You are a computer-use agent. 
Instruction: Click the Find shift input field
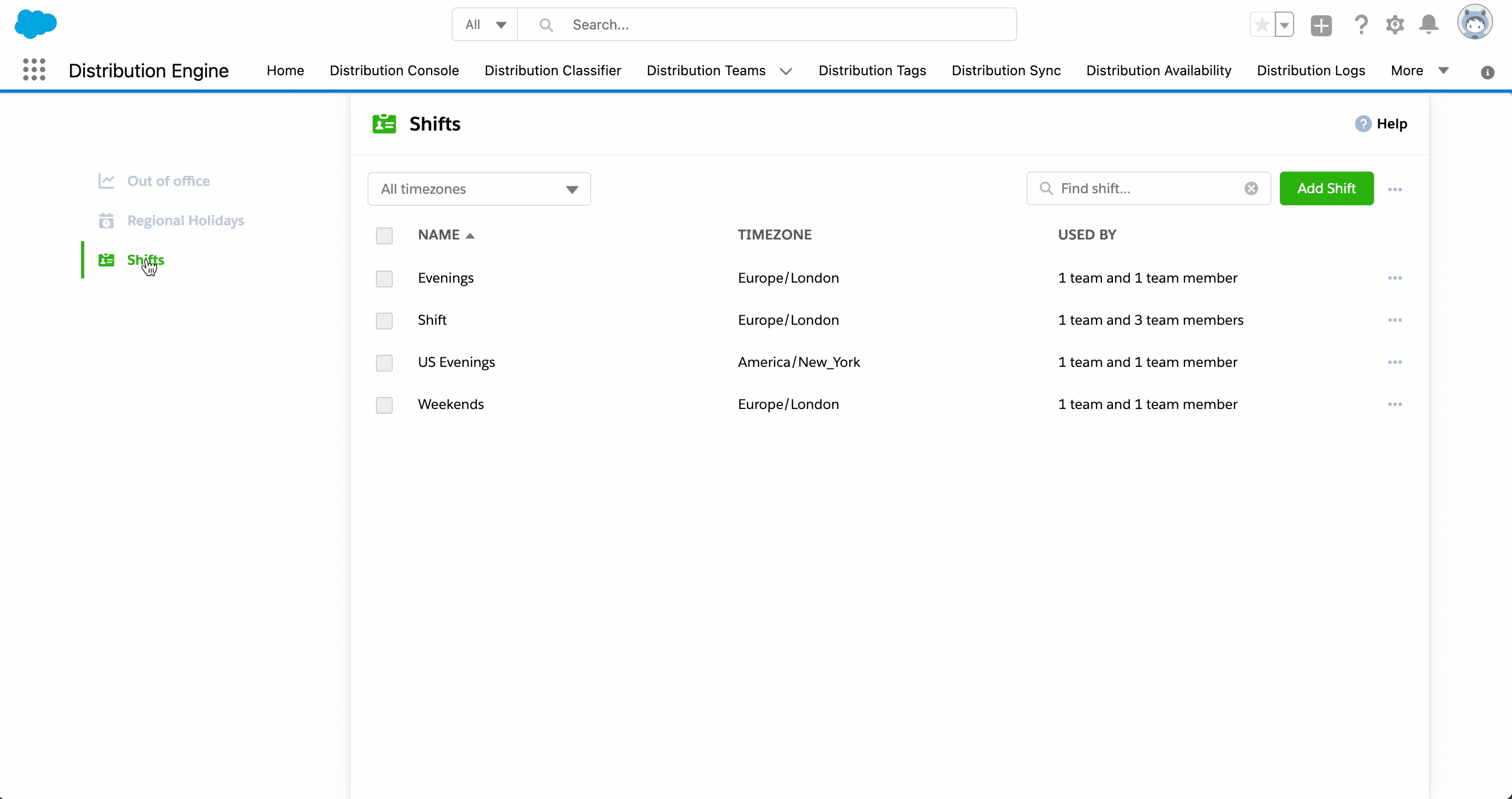click(x=1148, y=188)
